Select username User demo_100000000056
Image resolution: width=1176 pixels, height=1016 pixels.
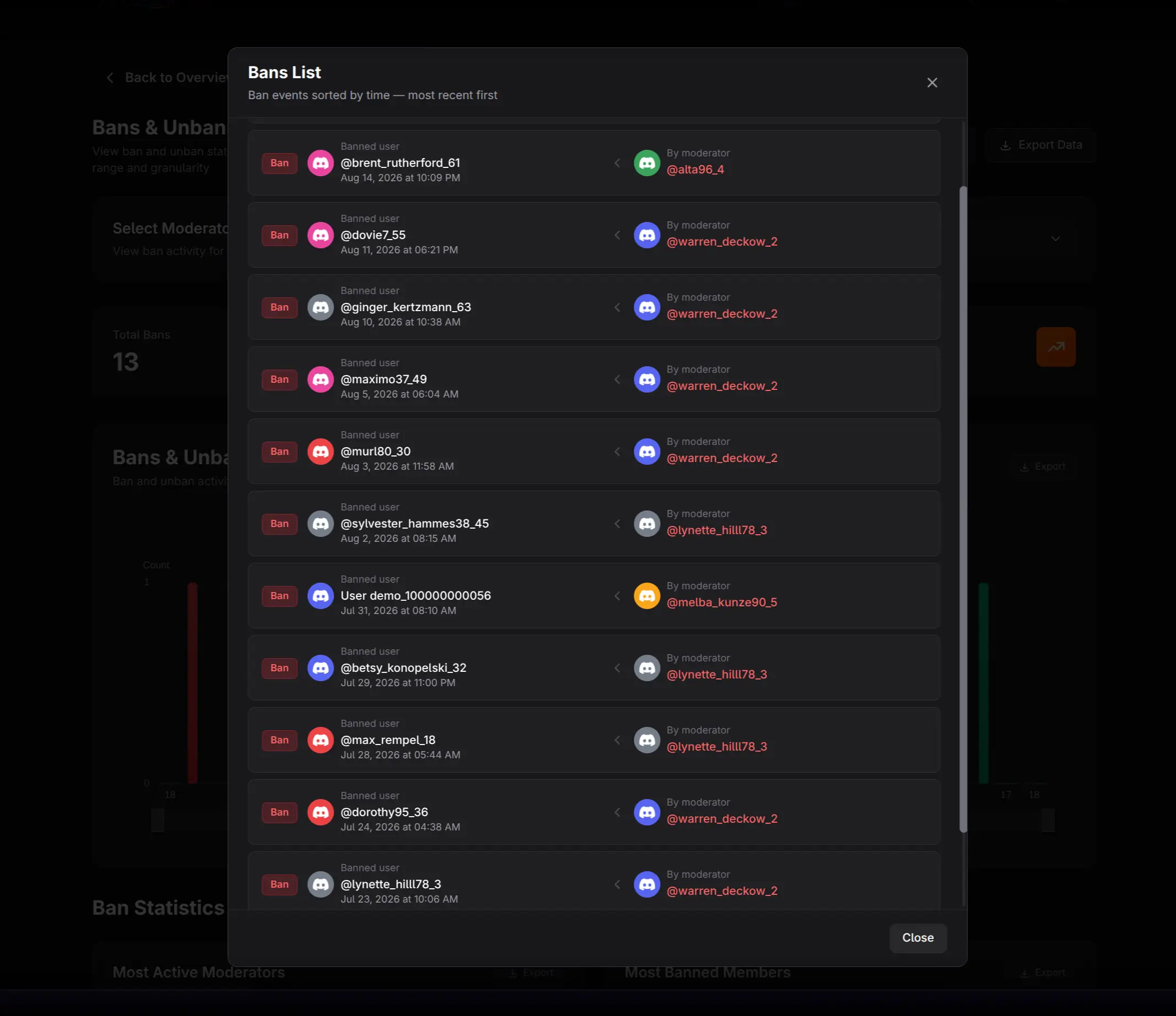point(416,595)
